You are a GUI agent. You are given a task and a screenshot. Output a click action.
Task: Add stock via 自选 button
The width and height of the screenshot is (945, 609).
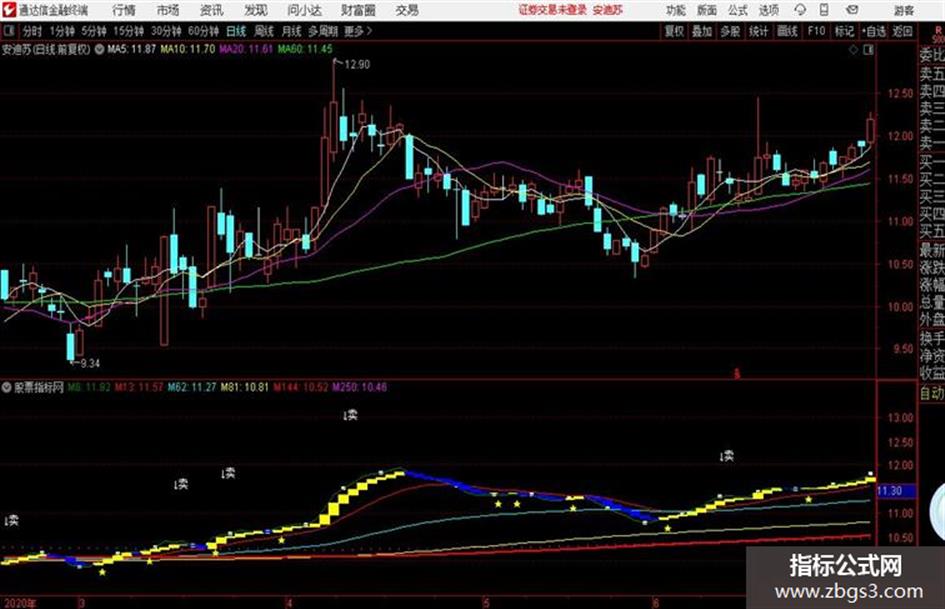tap(874, 31)
